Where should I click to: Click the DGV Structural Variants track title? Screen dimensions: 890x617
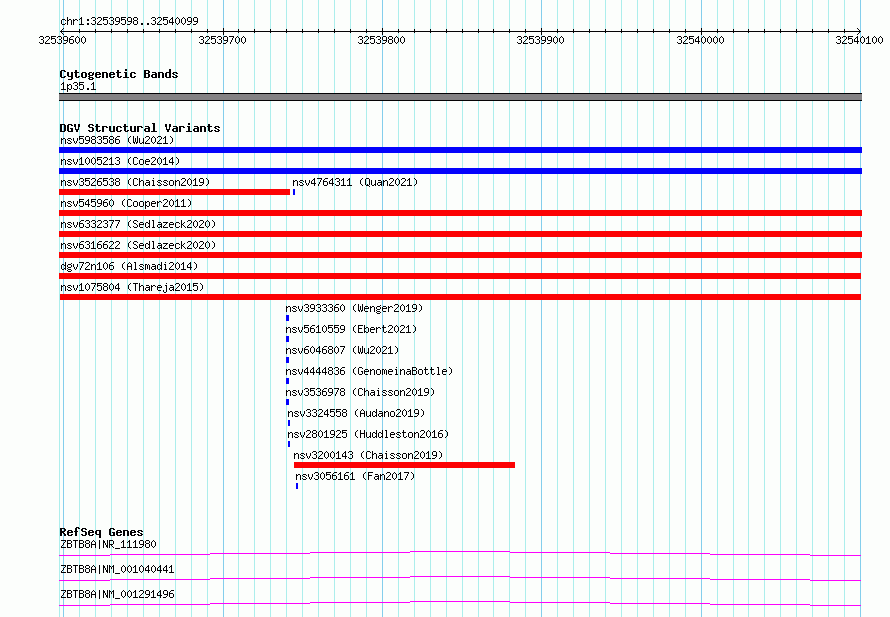coord(140,128)
